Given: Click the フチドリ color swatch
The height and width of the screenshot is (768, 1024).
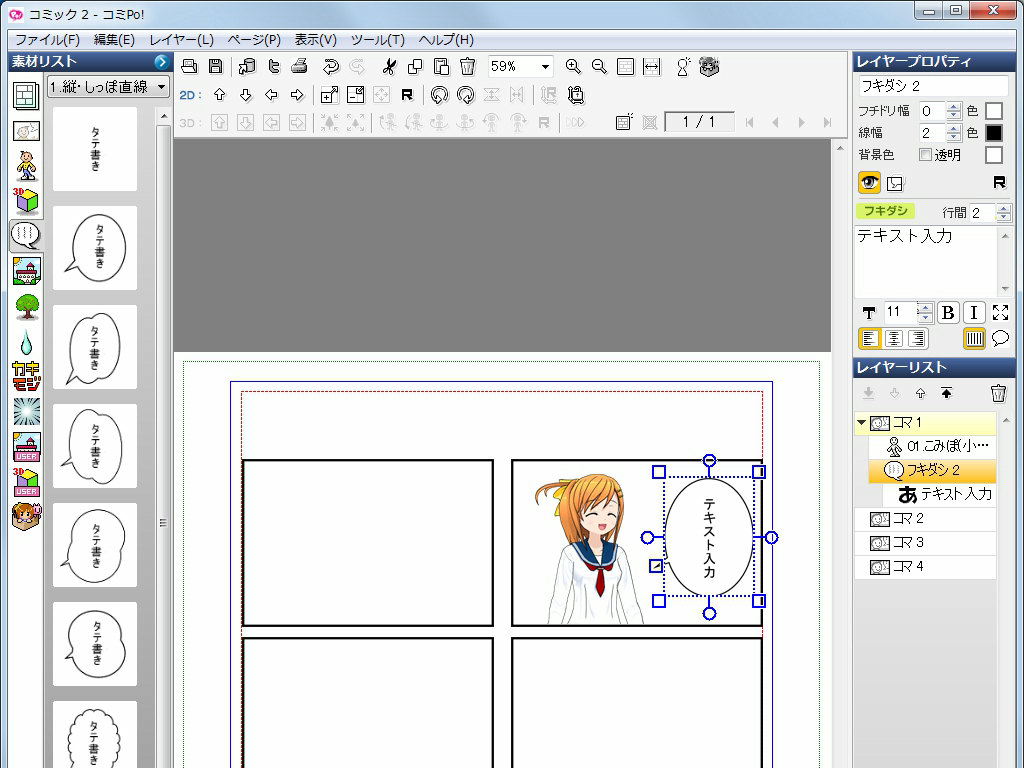Looking at the screenshot, I should point(993,111).
